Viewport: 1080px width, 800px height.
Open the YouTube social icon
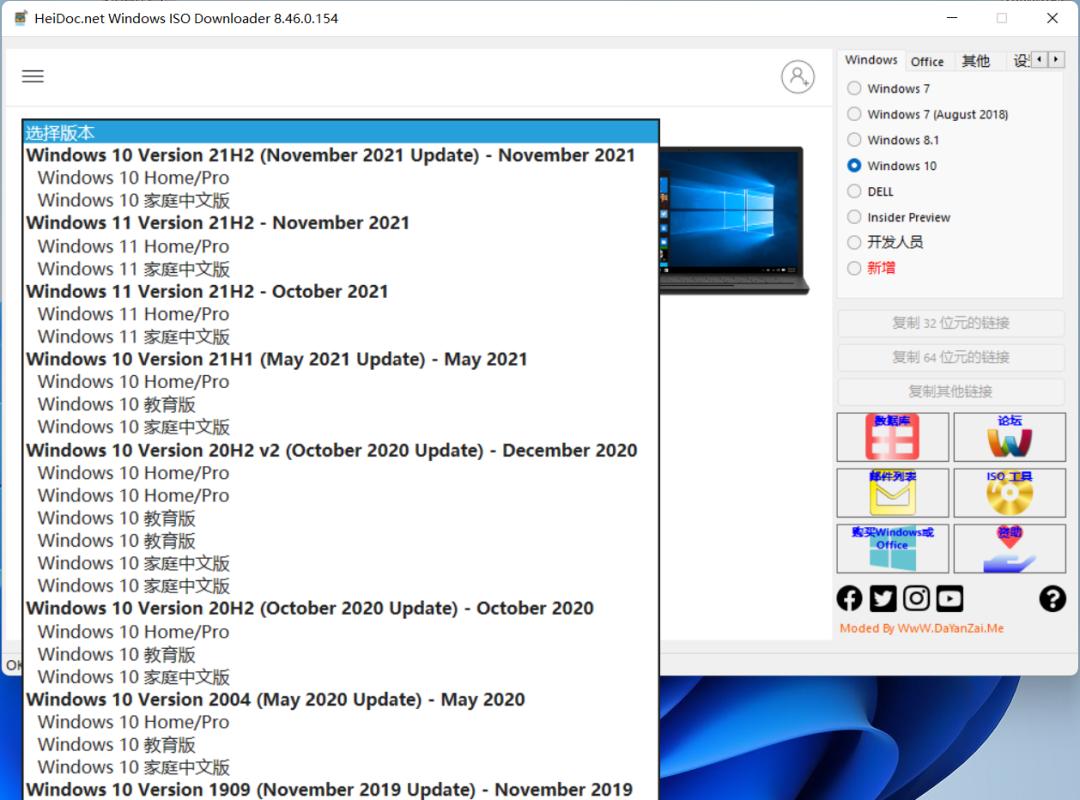pos(949,598)
